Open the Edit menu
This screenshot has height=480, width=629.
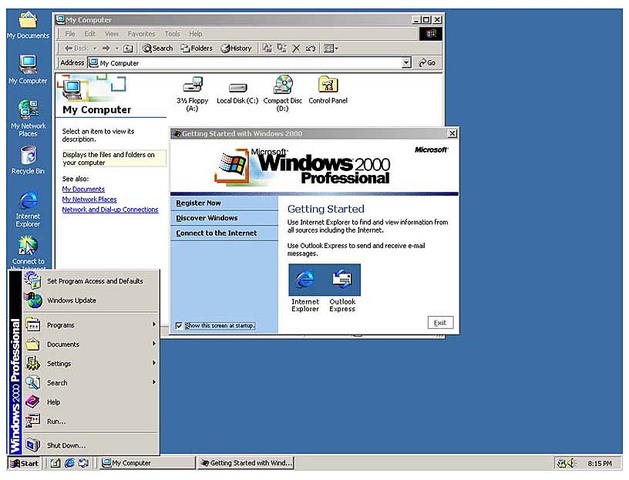(90, 34)
